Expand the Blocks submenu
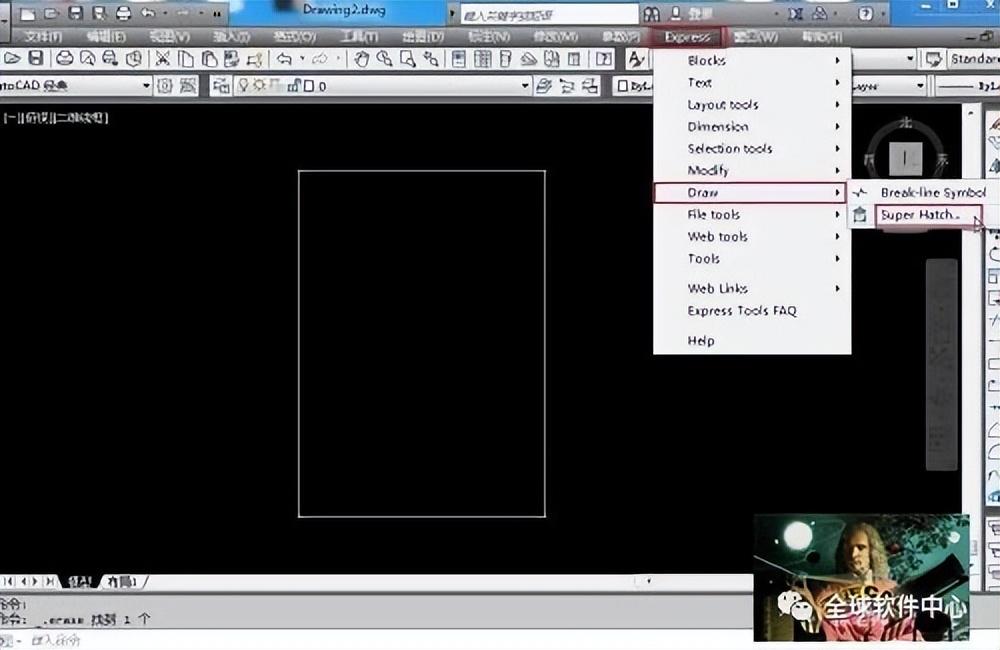 pyautogui.click(x=752, y=61)
